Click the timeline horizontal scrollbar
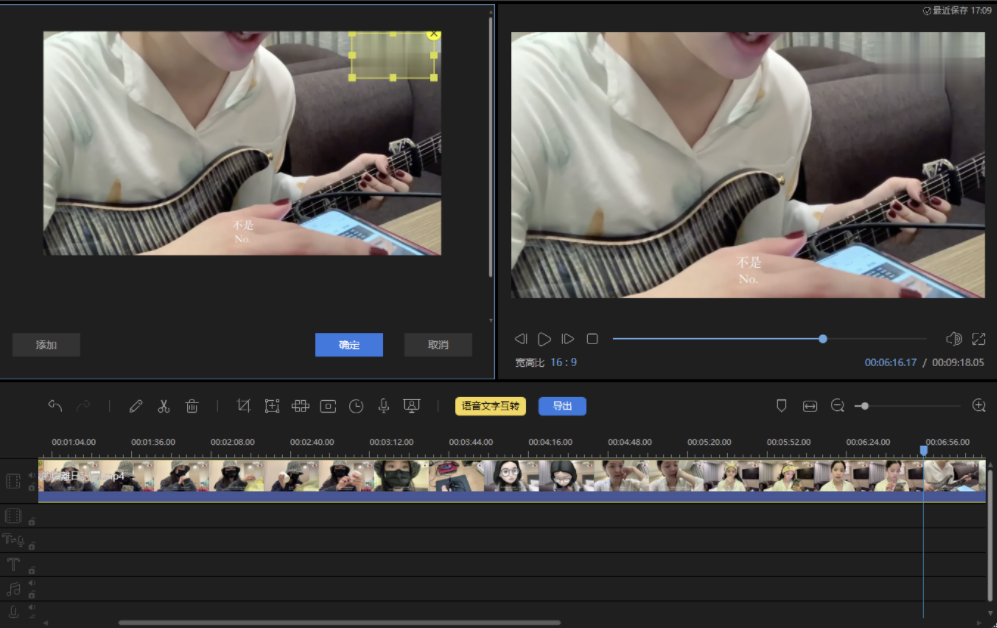 click(340, 623)
